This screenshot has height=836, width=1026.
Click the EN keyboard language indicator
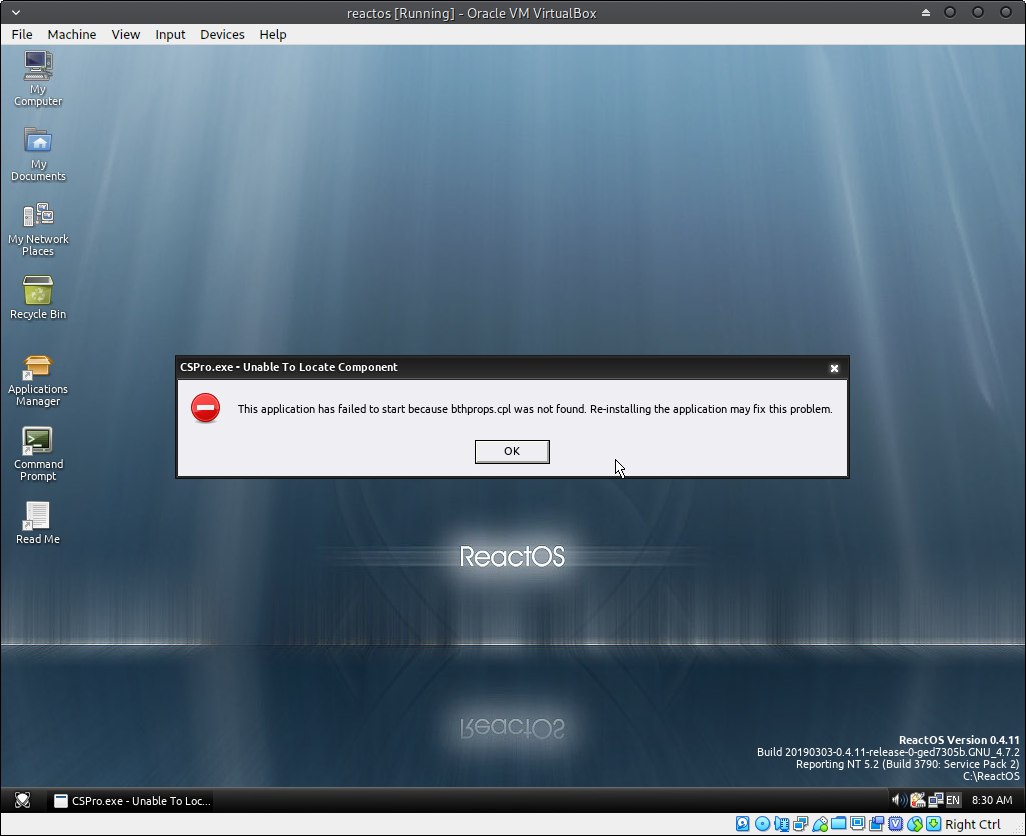pos(953,800)
